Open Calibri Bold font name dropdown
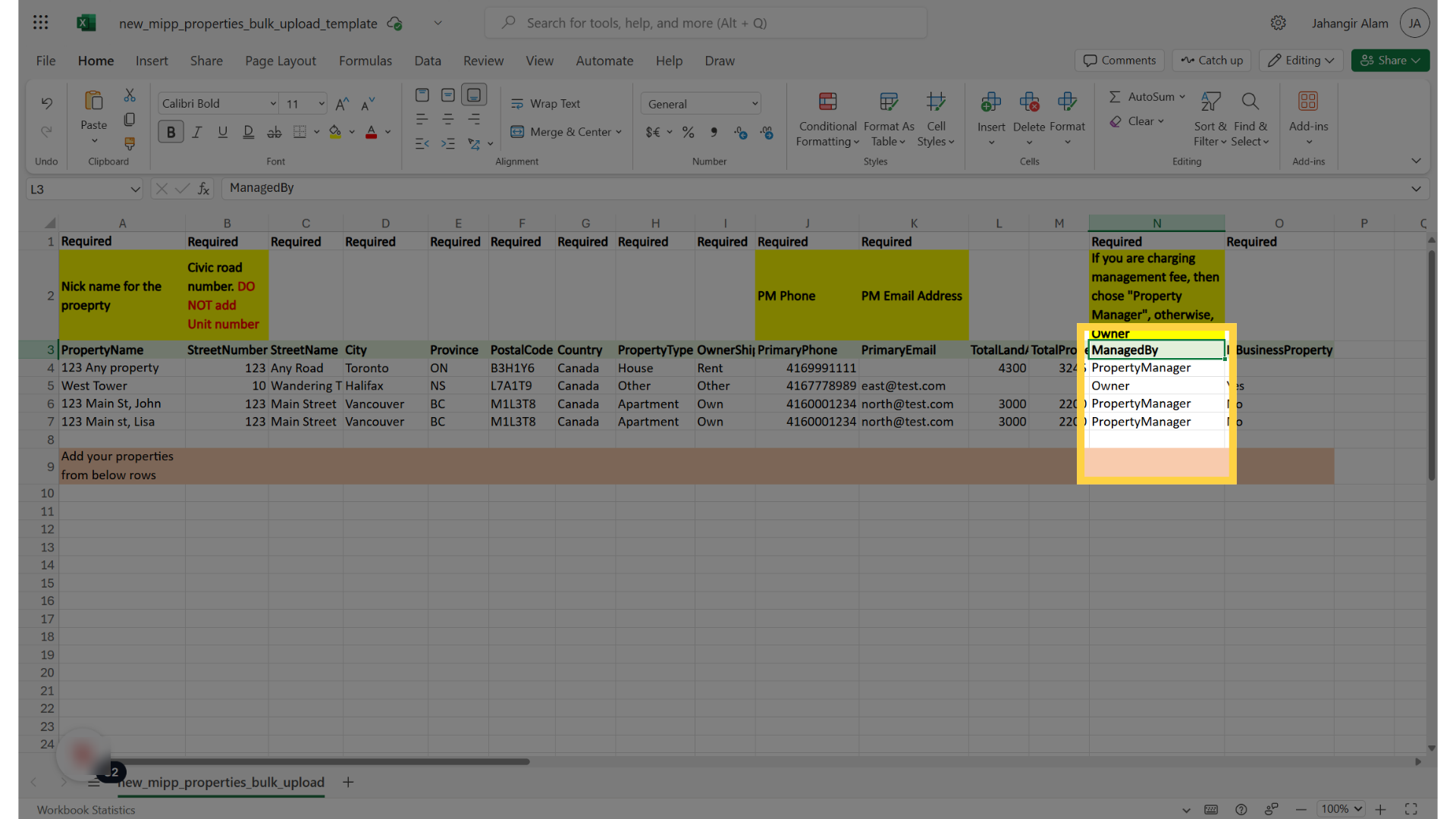This screenshot has height=819, width=1456. [273, 104]
